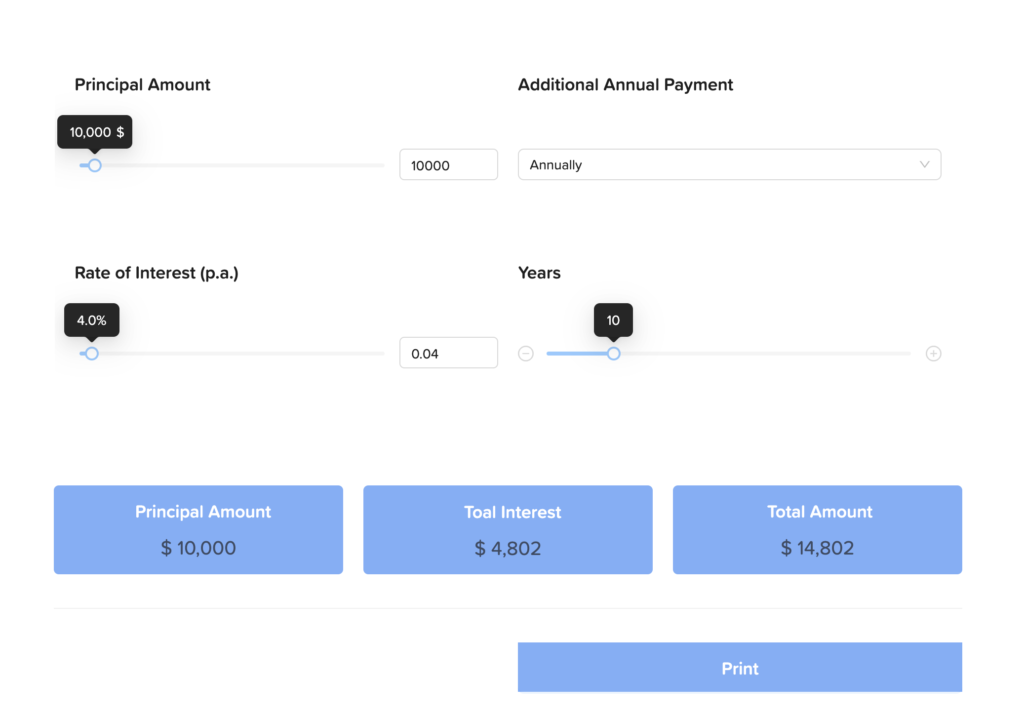Click the Rate of Interest (p.a.) label
The image size is (1024, 716).
[x=156, y=273]
